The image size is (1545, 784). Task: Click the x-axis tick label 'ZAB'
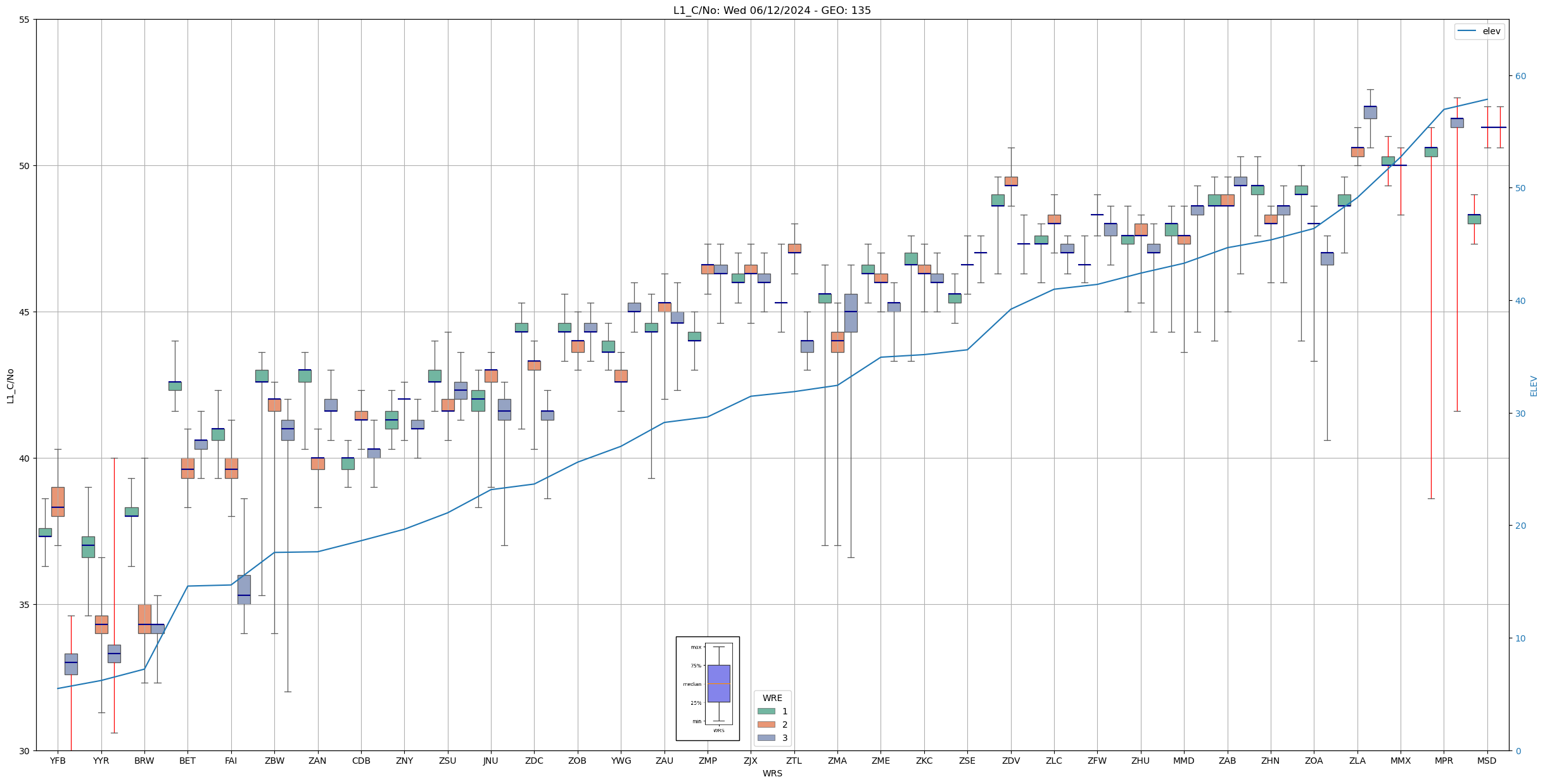click(1228, 761)
